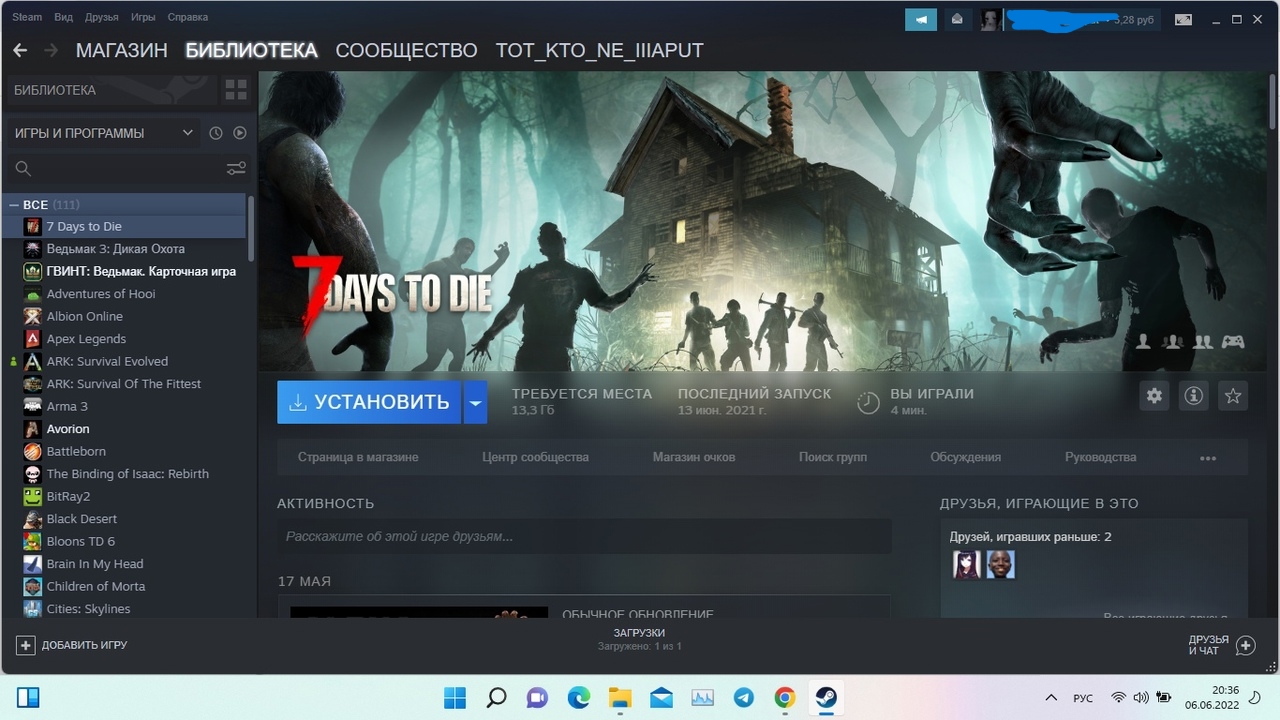Toggle sort by recent activity clock
Screen dimensions: 1280x720
216,133
